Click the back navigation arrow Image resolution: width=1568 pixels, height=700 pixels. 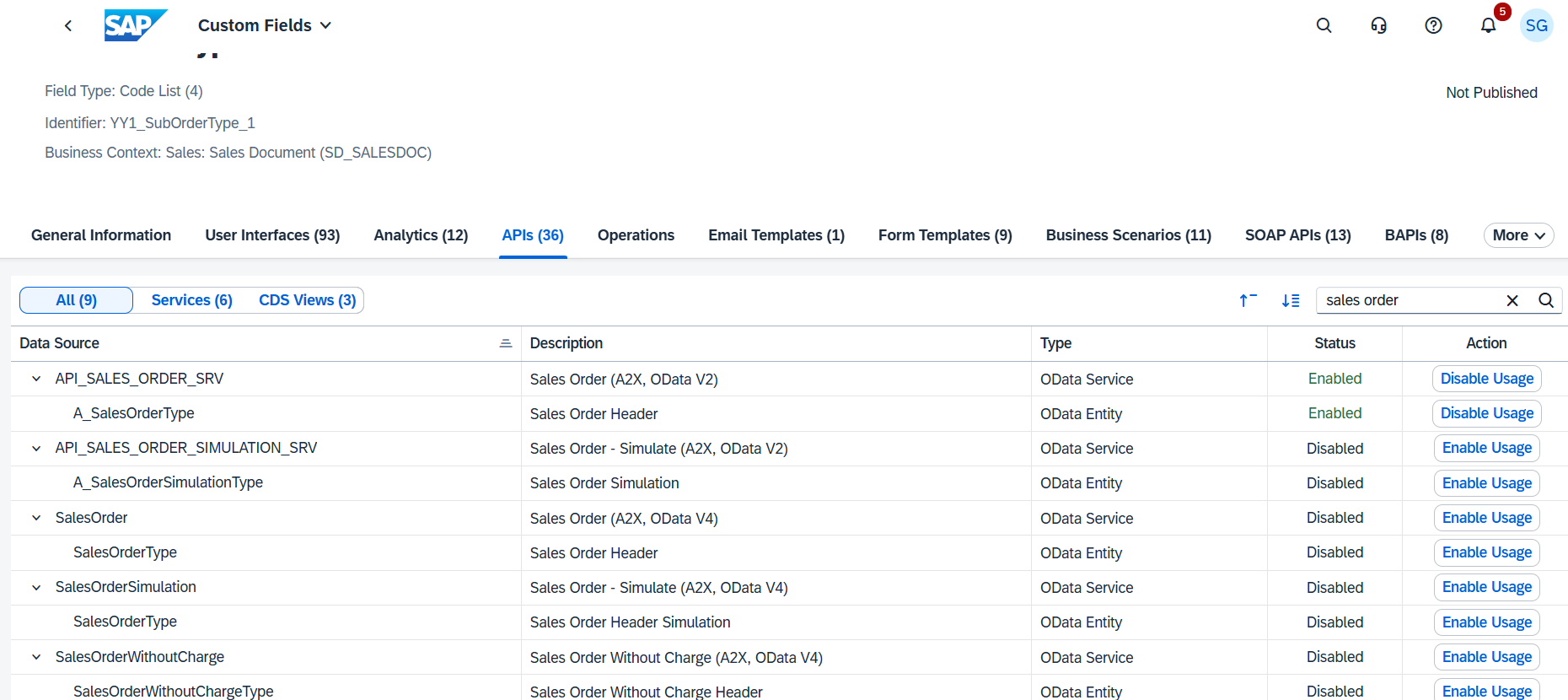coord(68,26)
